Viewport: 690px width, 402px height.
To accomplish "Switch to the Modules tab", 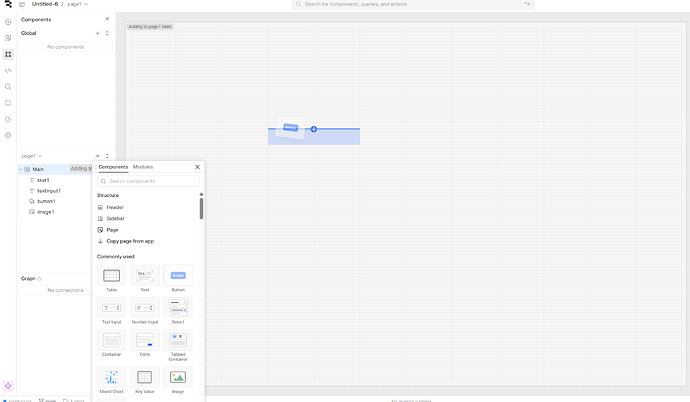I will (143, 167).
